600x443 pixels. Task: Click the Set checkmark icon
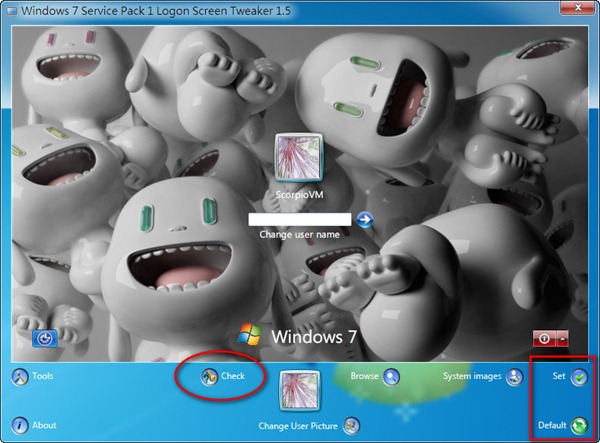point(578,377)
